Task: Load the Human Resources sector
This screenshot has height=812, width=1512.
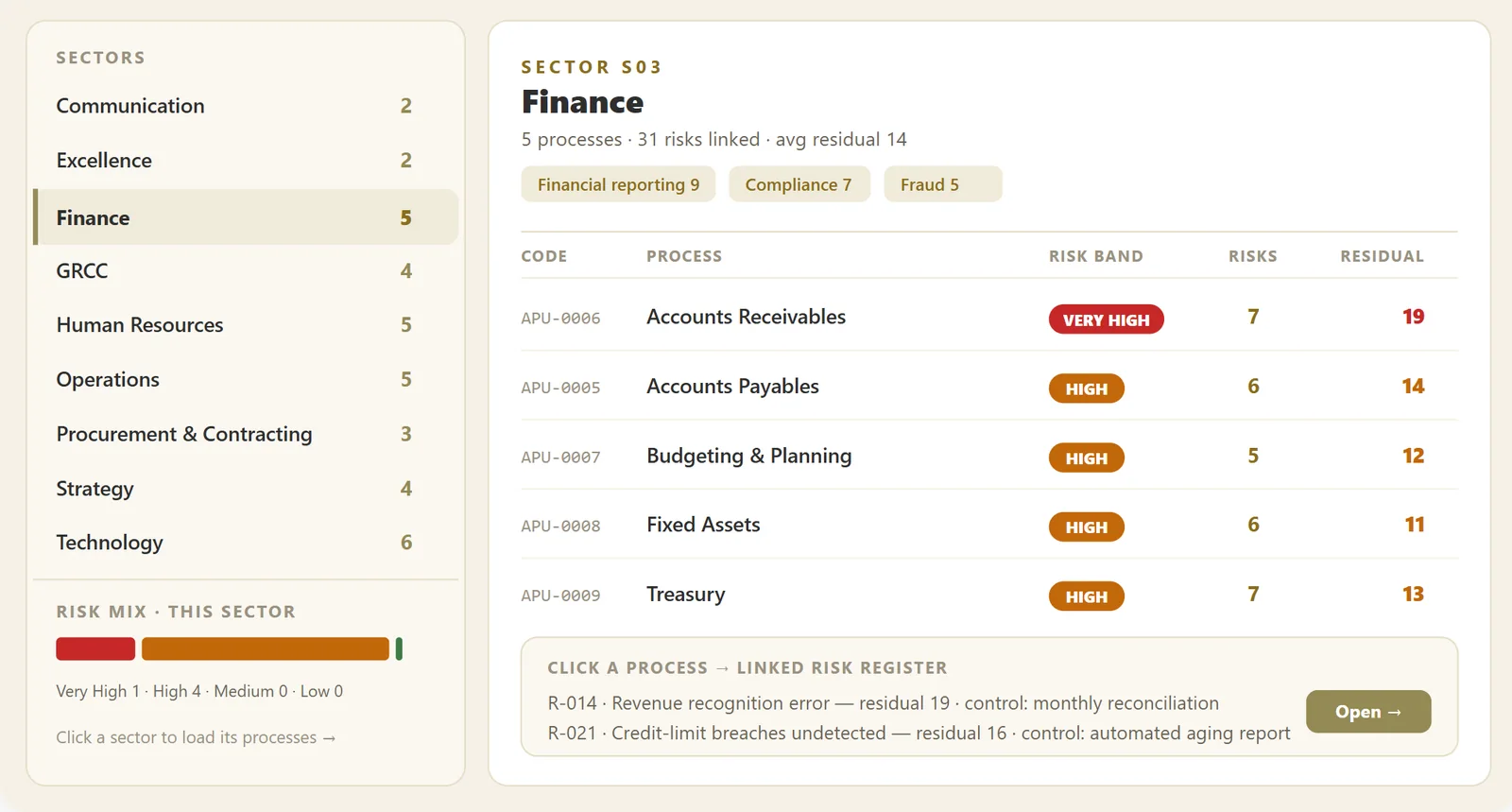Action: (x=246, y=325)
